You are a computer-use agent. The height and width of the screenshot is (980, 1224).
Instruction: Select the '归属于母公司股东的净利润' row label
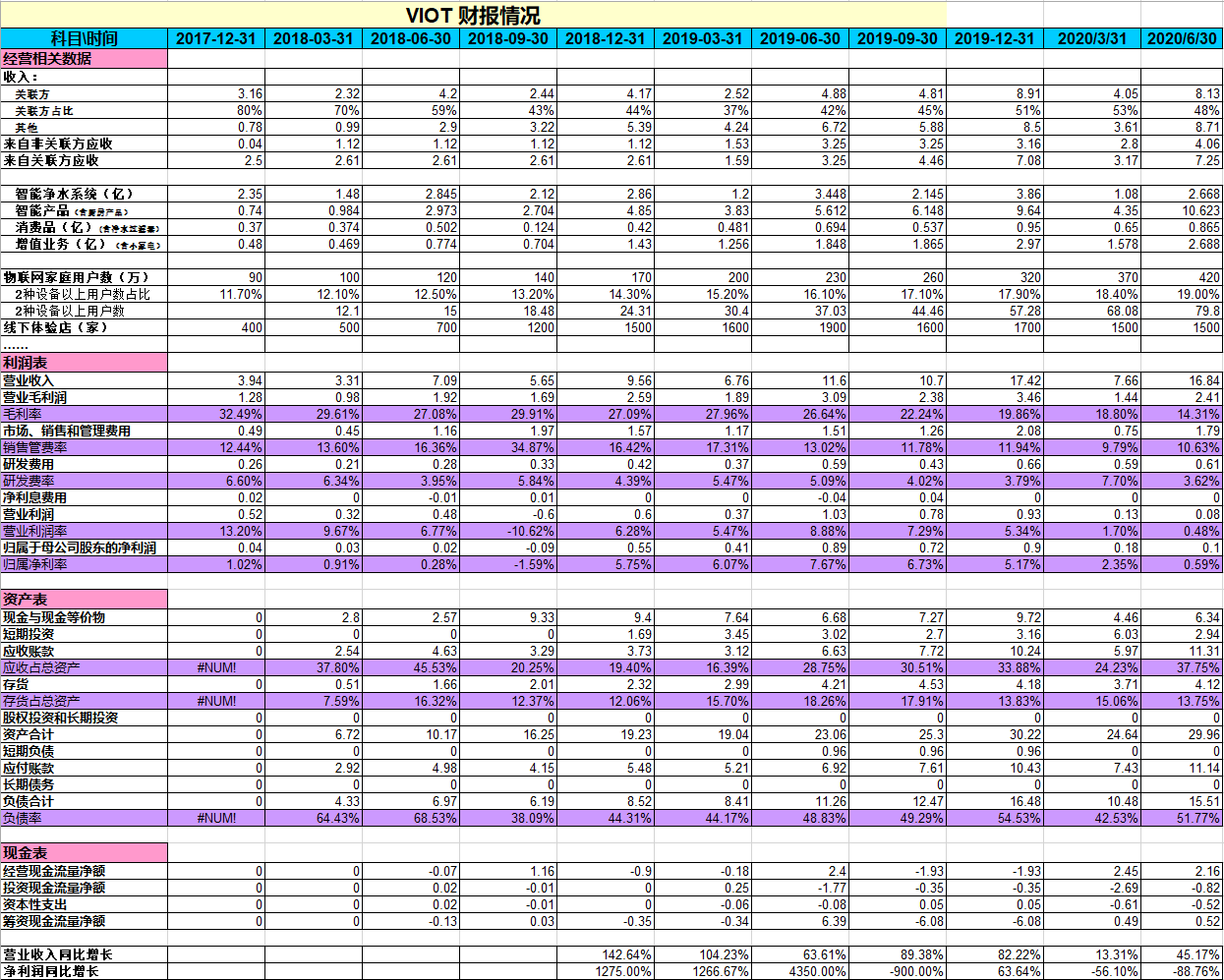[x=80, y=548]
